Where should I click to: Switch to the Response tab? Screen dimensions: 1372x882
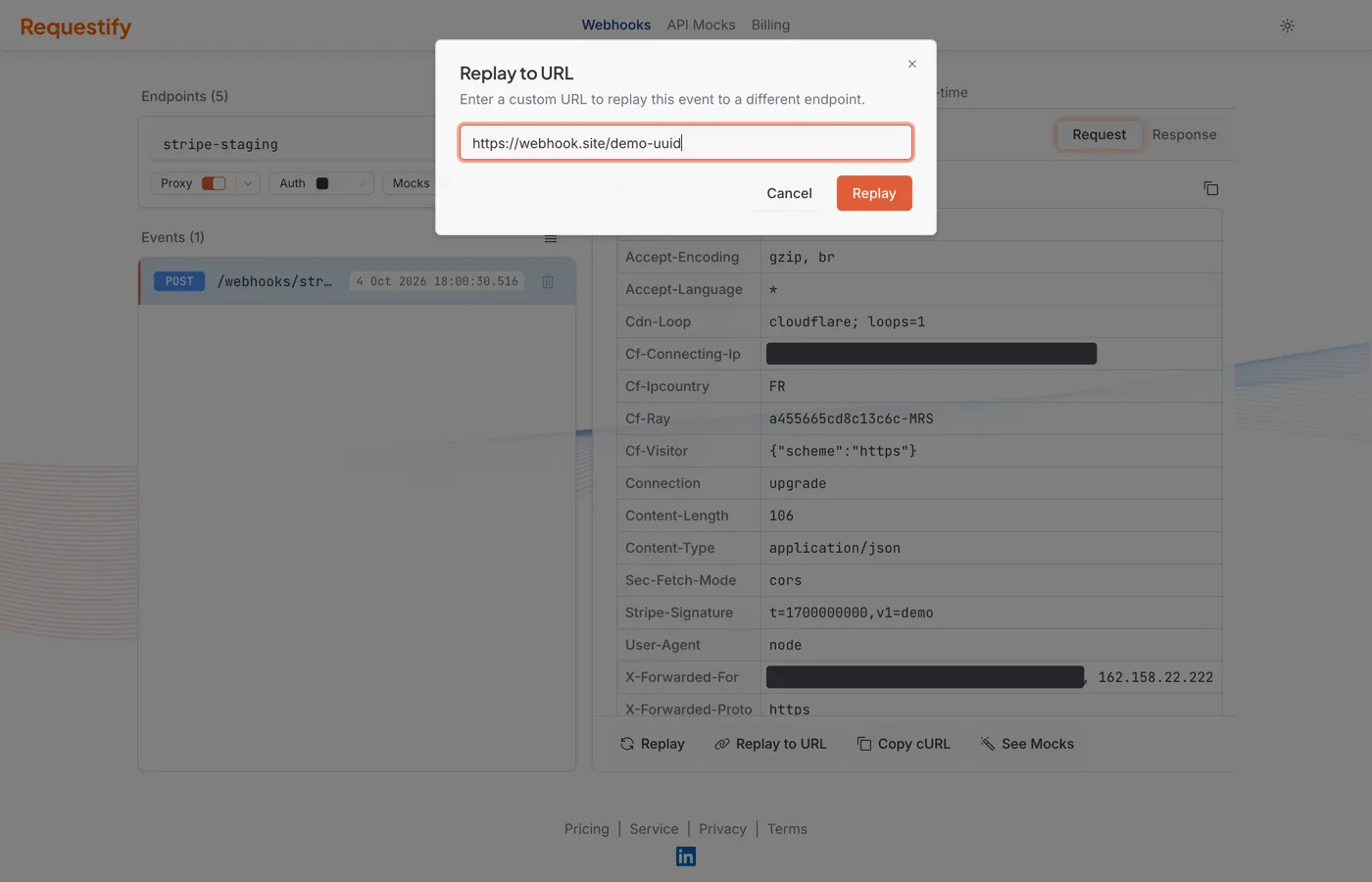pyautogui.click(x=1184, y=135)
